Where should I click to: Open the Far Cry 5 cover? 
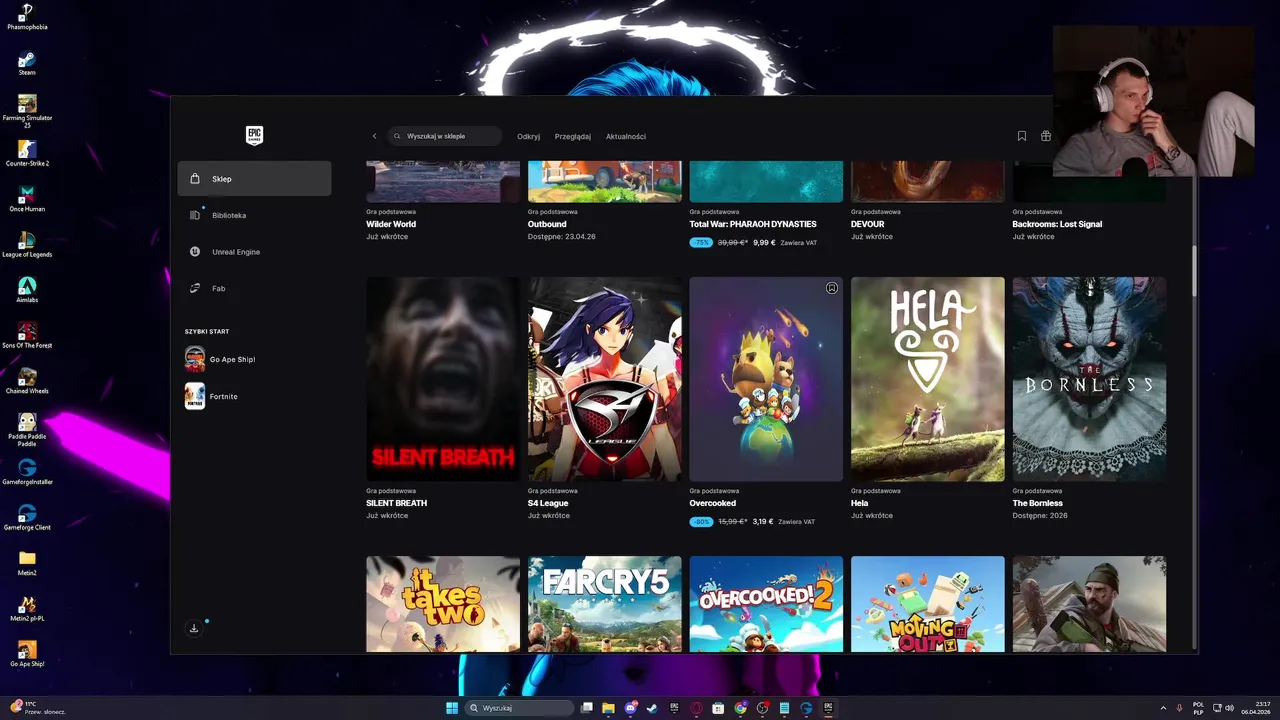[605, 604]
